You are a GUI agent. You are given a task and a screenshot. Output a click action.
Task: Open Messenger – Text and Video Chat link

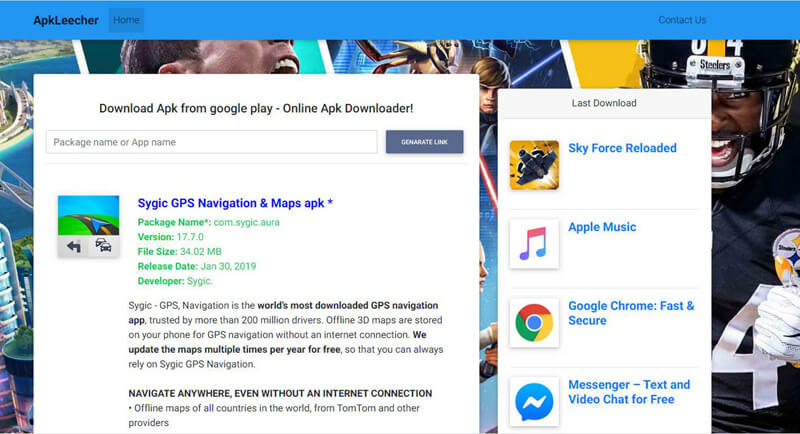pyautogui.click(x=629, y=392)
